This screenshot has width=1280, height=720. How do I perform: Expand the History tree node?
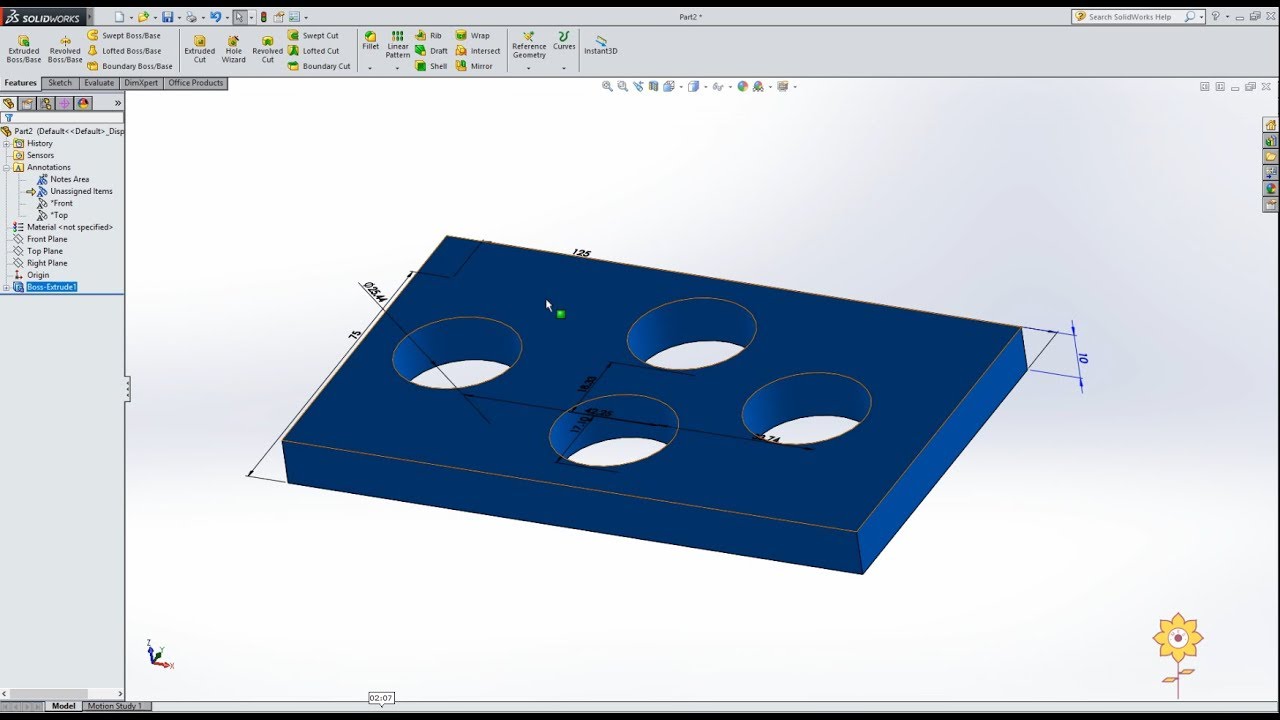(6, 144)
